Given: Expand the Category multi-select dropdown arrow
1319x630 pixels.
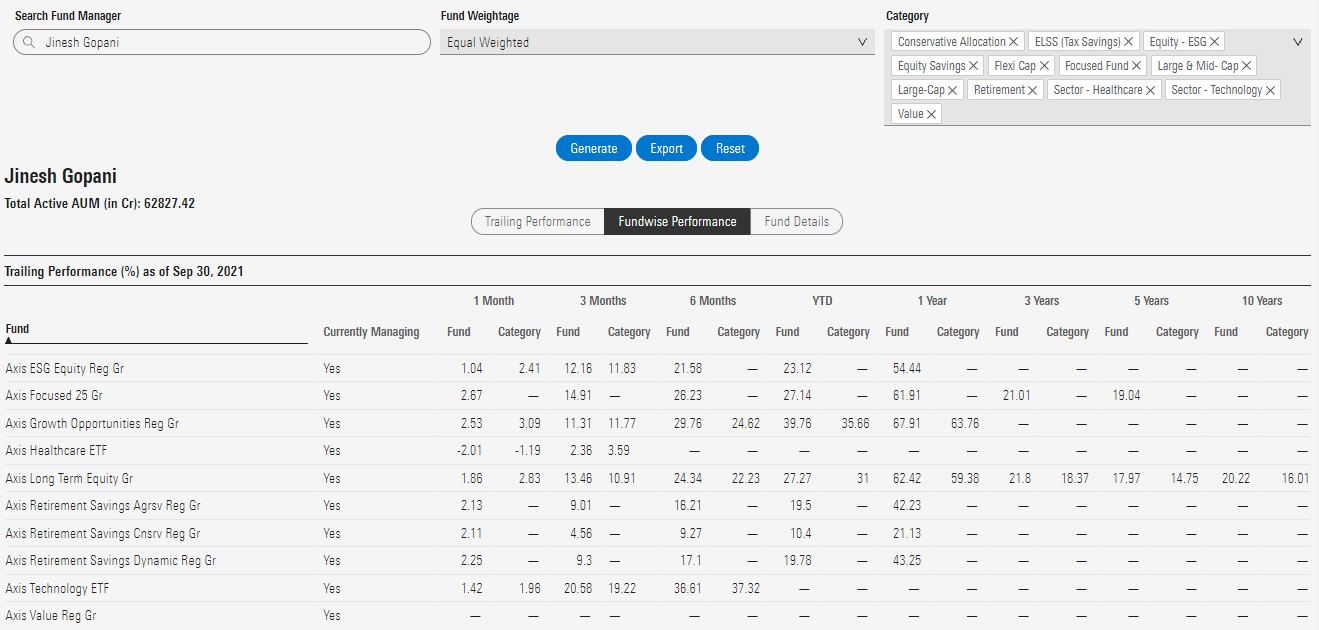Looking at the screenshot, I should (x=1297, y=42).
